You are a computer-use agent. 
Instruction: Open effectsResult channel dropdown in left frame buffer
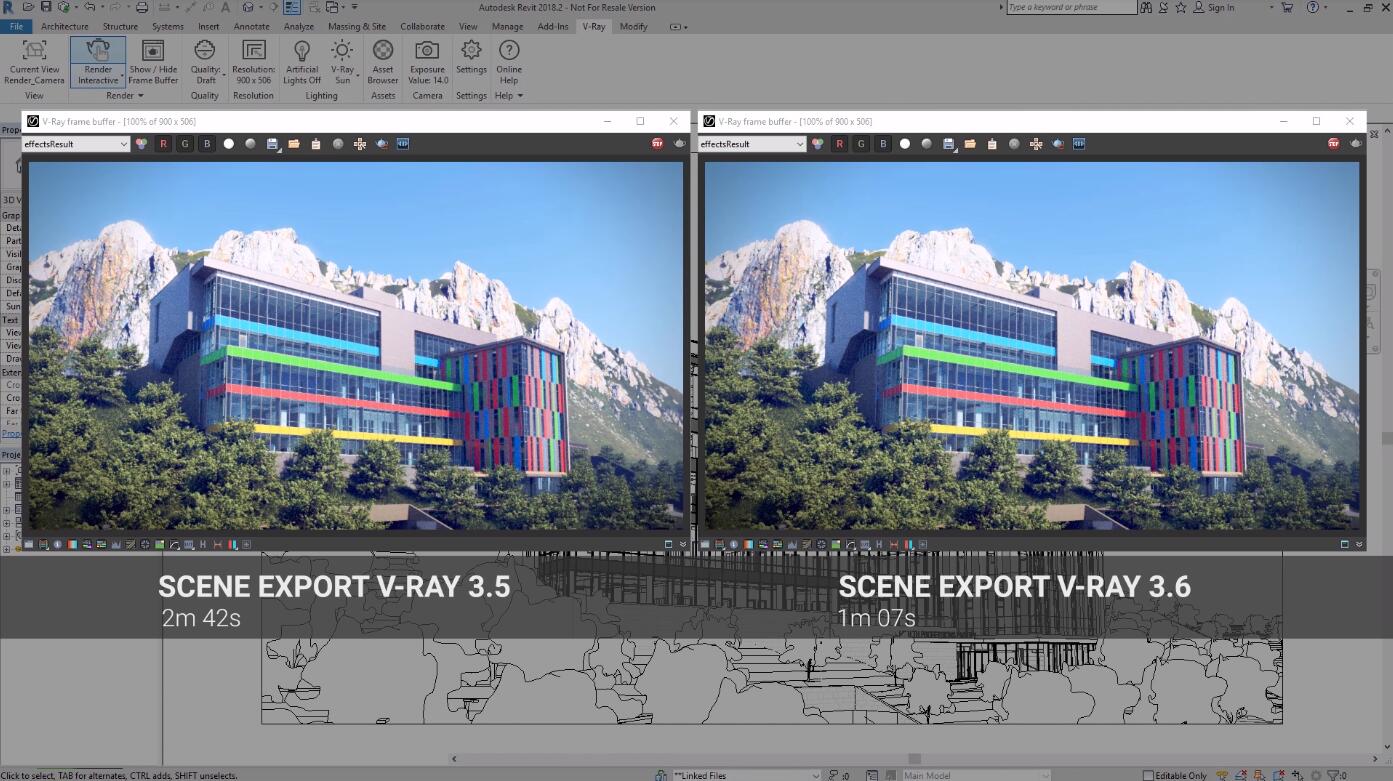tap(76, 144)
